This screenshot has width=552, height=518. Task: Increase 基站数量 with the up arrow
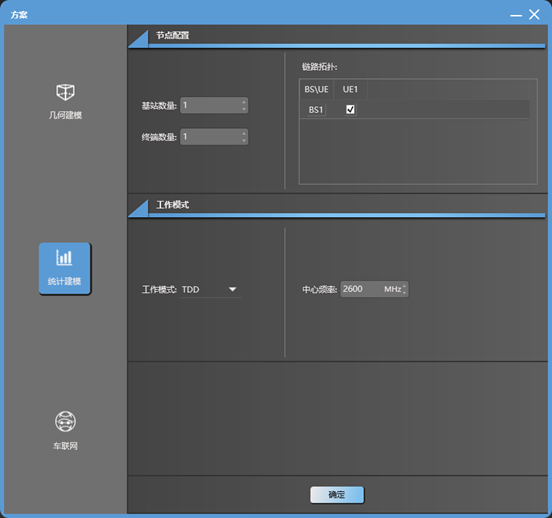pyautogui.click(x=244, y=102)
